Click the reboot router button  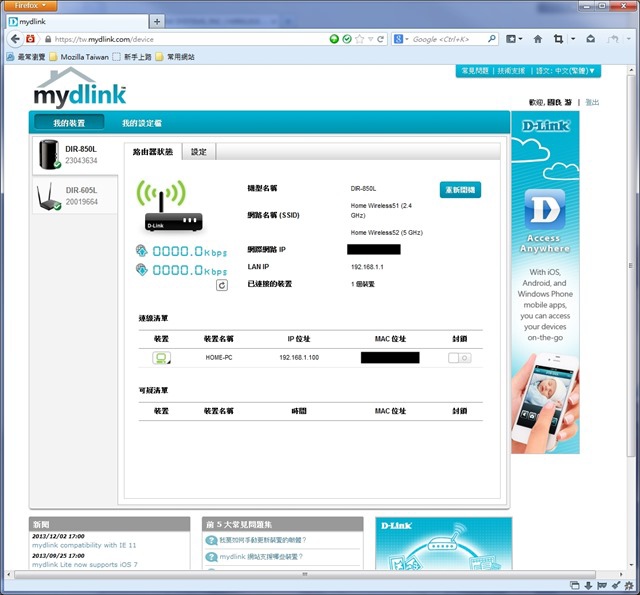(x=460, y=190)
